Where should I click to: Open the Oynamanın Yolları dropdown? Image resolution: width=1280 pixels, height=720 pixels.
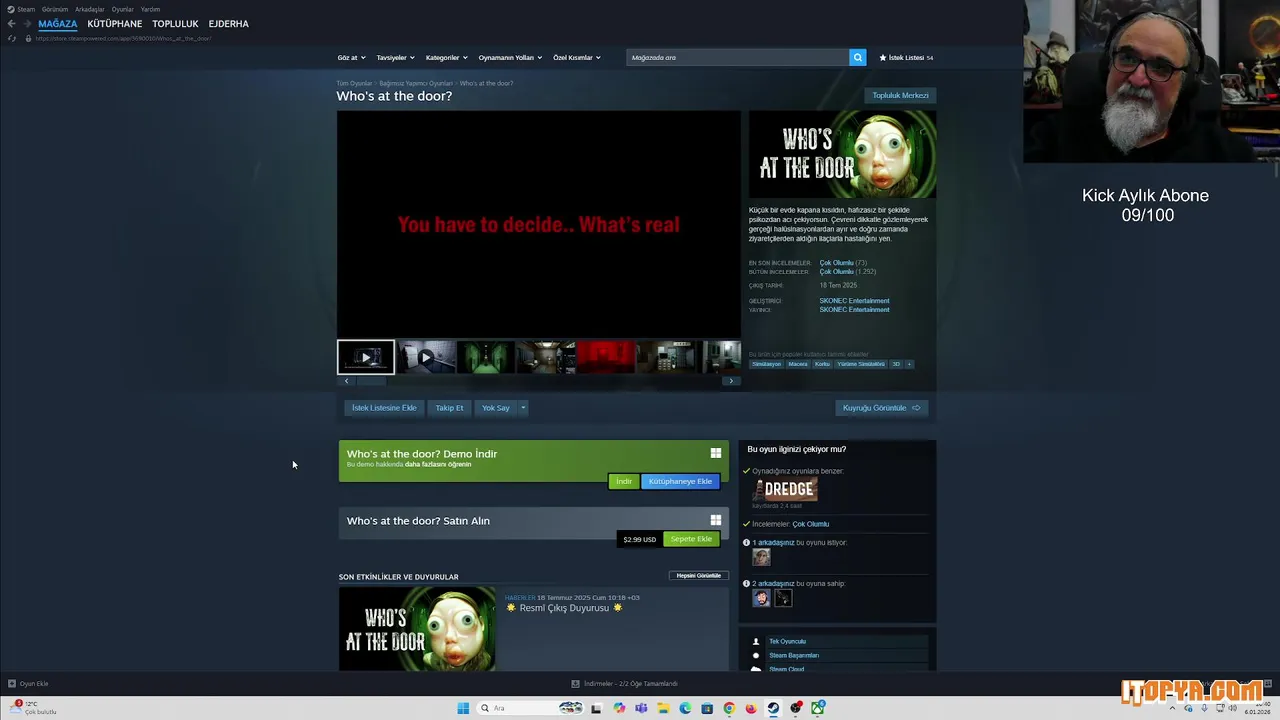coord(510,58)
